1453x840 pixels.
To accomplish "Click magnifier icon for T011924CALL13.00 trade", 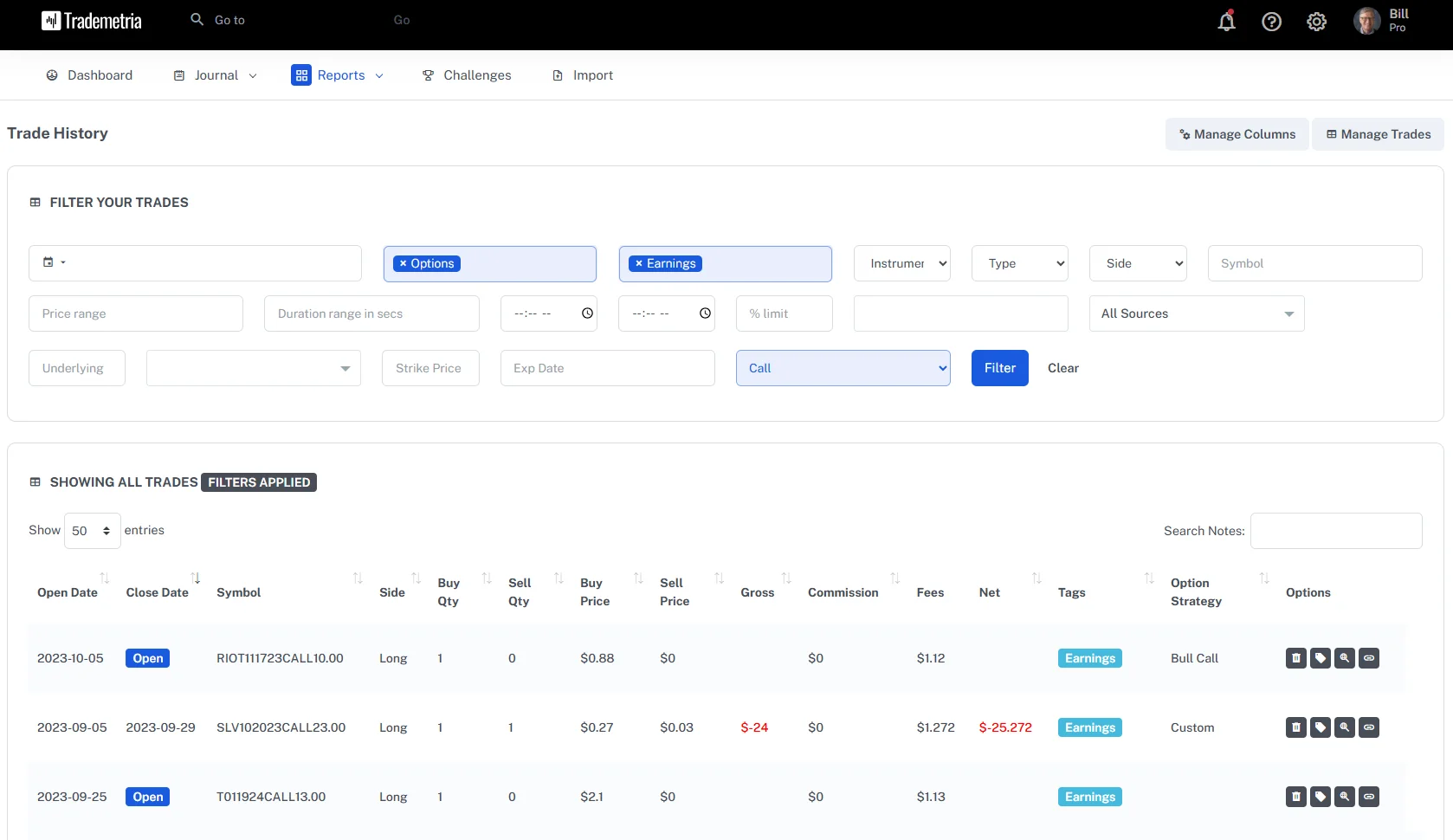I will coord(1344,797).
